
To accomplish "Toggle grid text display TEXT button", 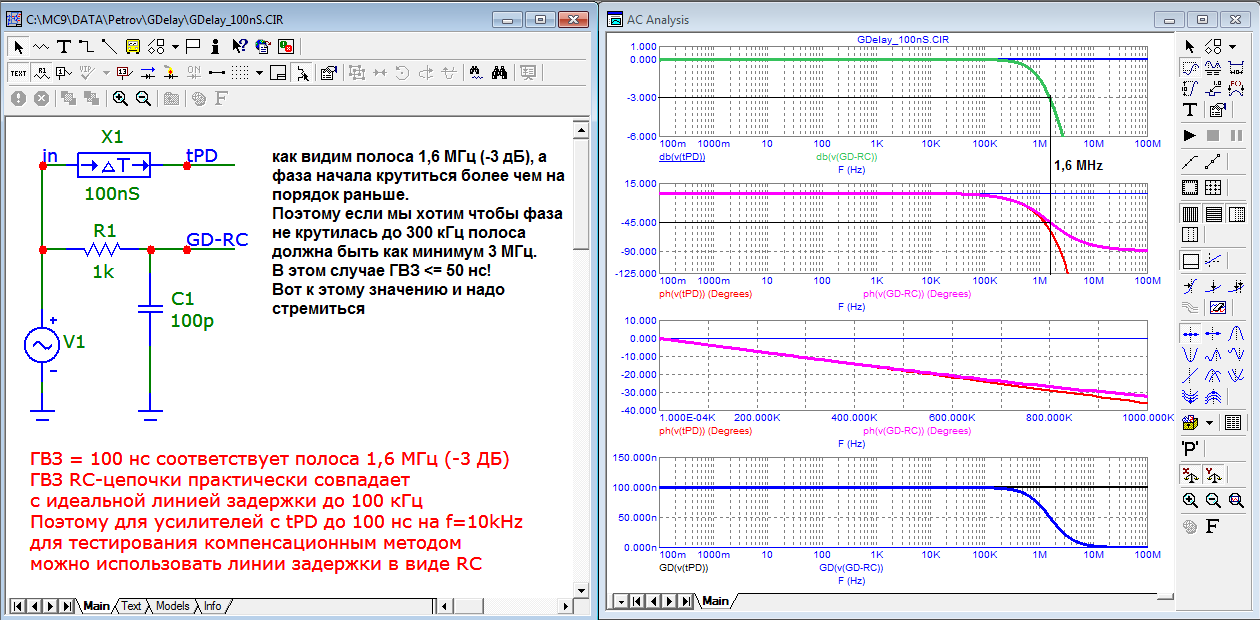I will (19, 73).
